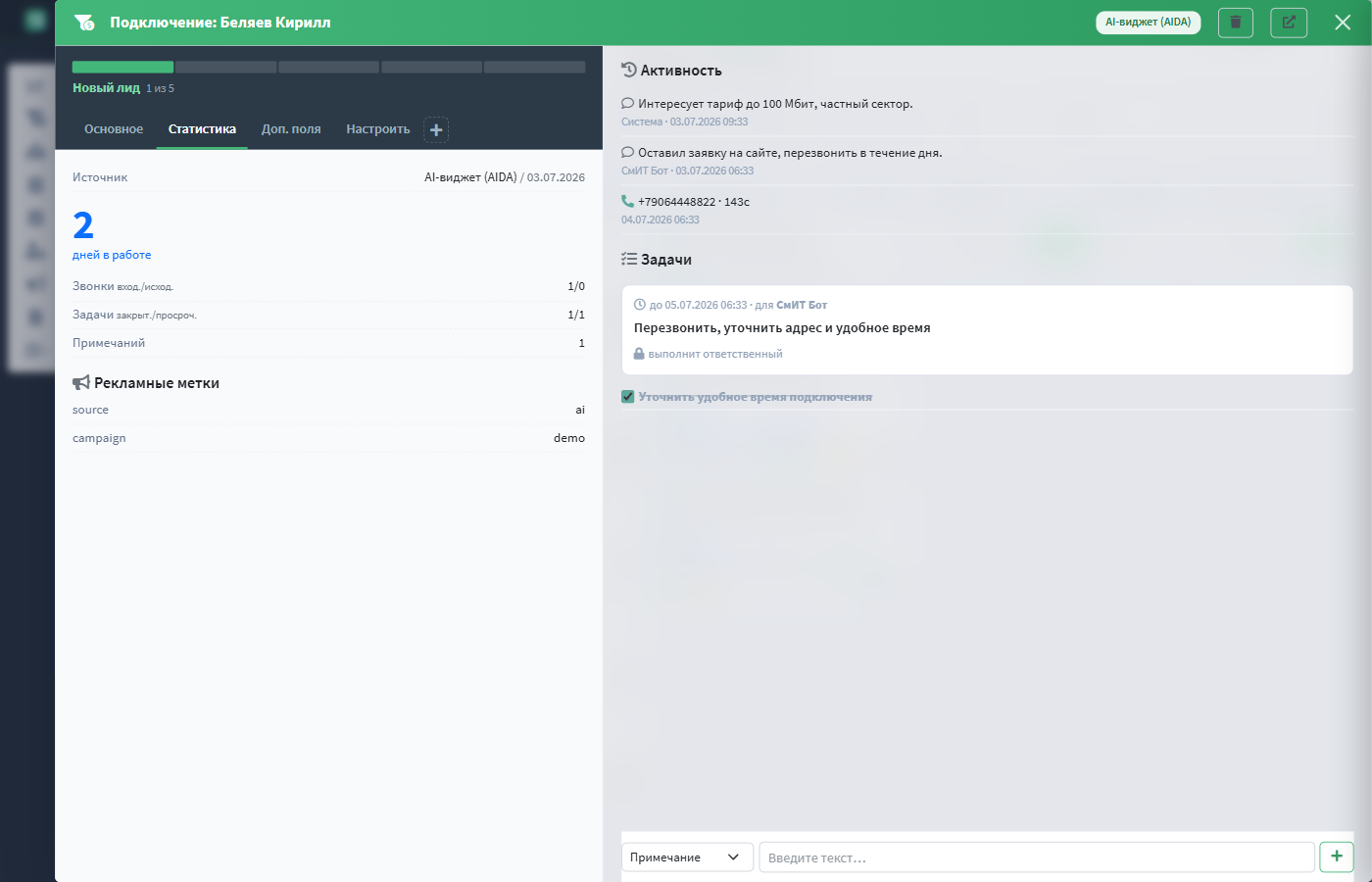Click lock icon near 'выполнит ответственный'
Viewport: 1372px width, 882px height.
(639, 354)
